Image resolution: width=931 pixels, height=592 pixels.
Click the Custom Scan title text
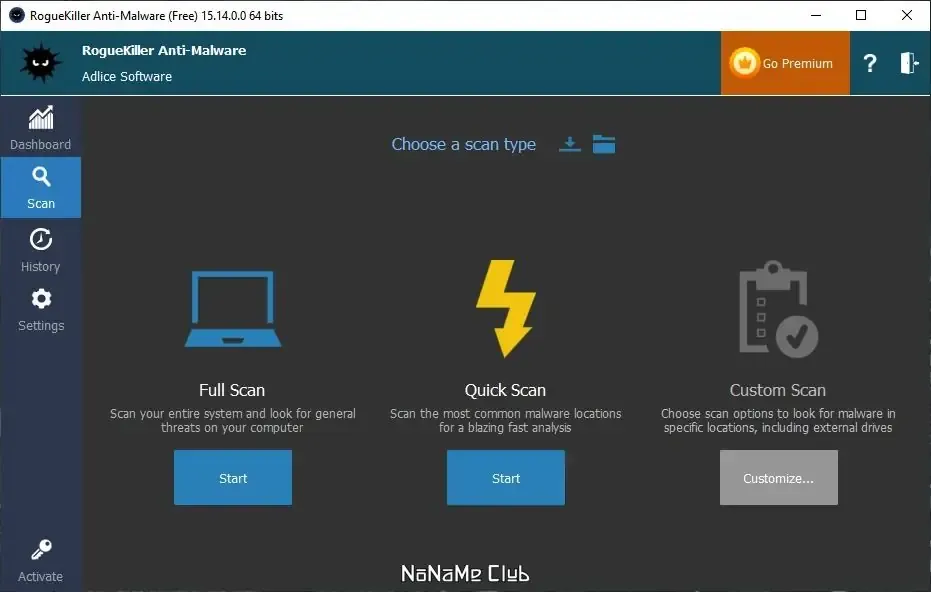pyautogui.click(x=778, y=390)
